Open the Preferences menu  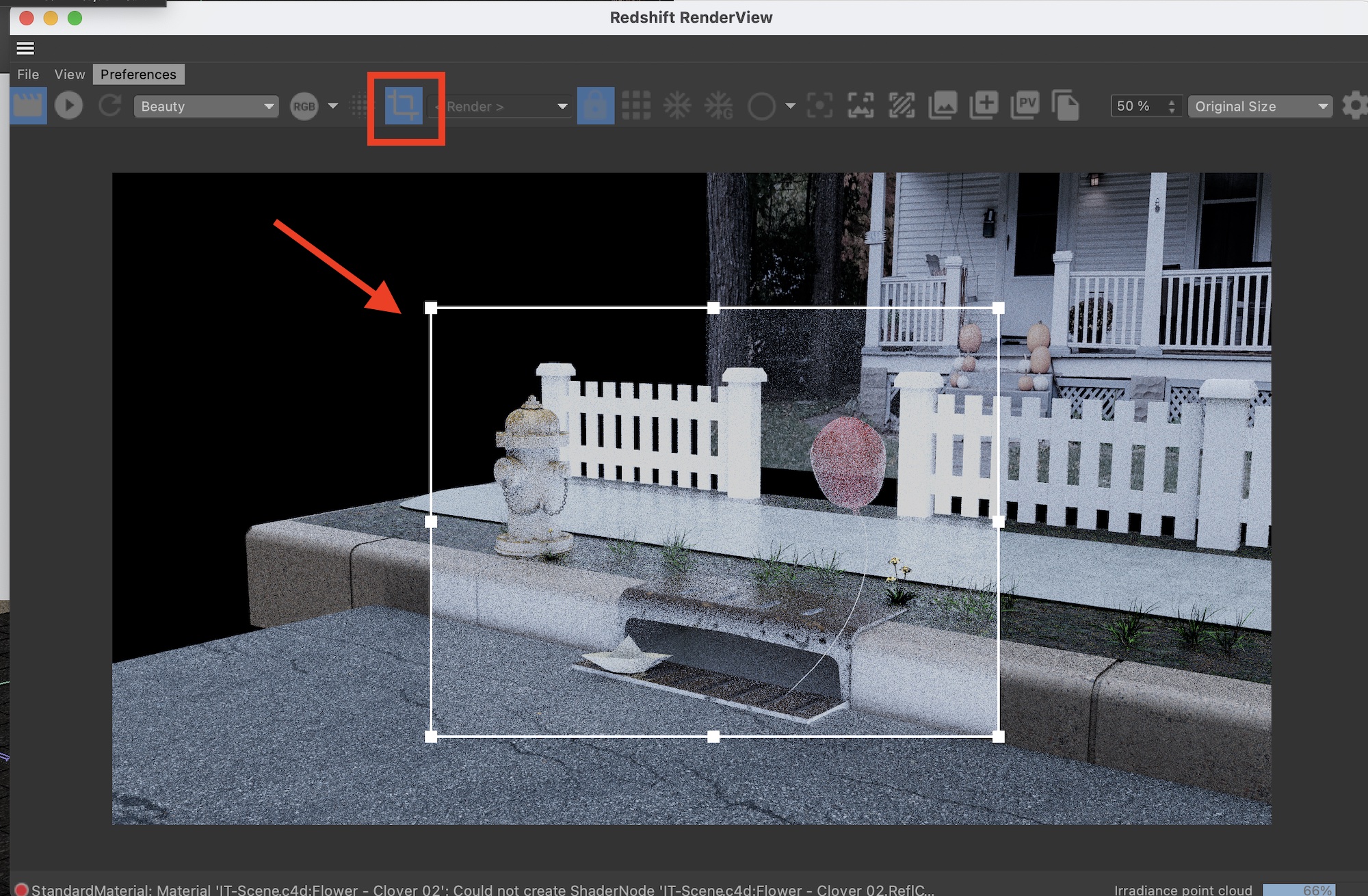(x=138, y=75)
